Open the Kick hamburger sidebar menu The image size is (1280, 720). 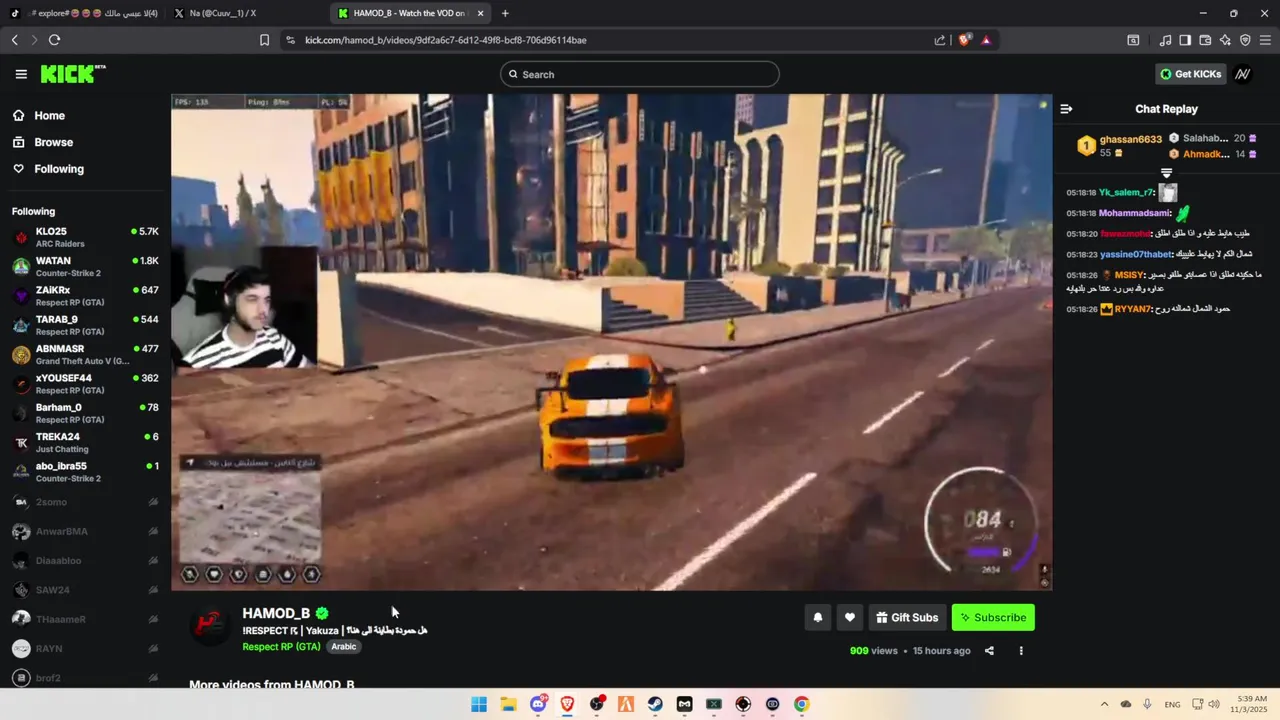tap(21, 74)
